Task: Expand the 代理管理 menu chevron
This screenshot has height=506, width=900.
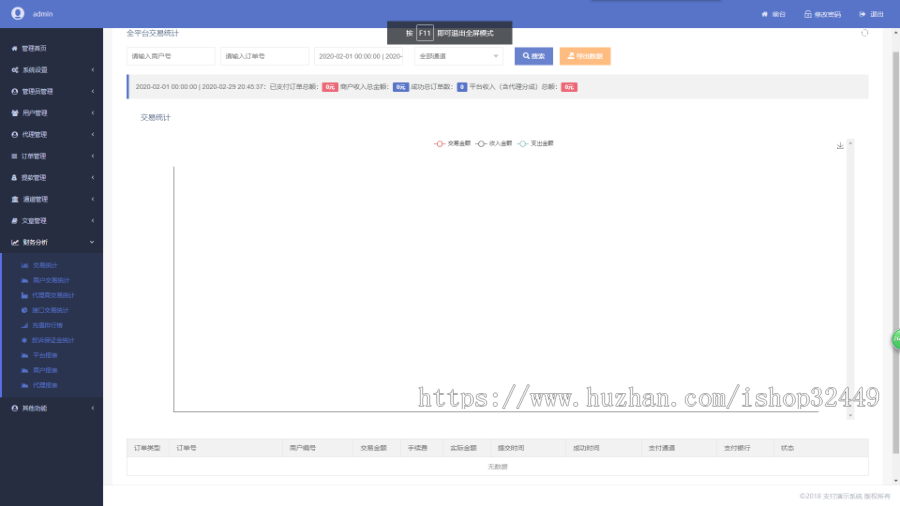Action: 92,135
